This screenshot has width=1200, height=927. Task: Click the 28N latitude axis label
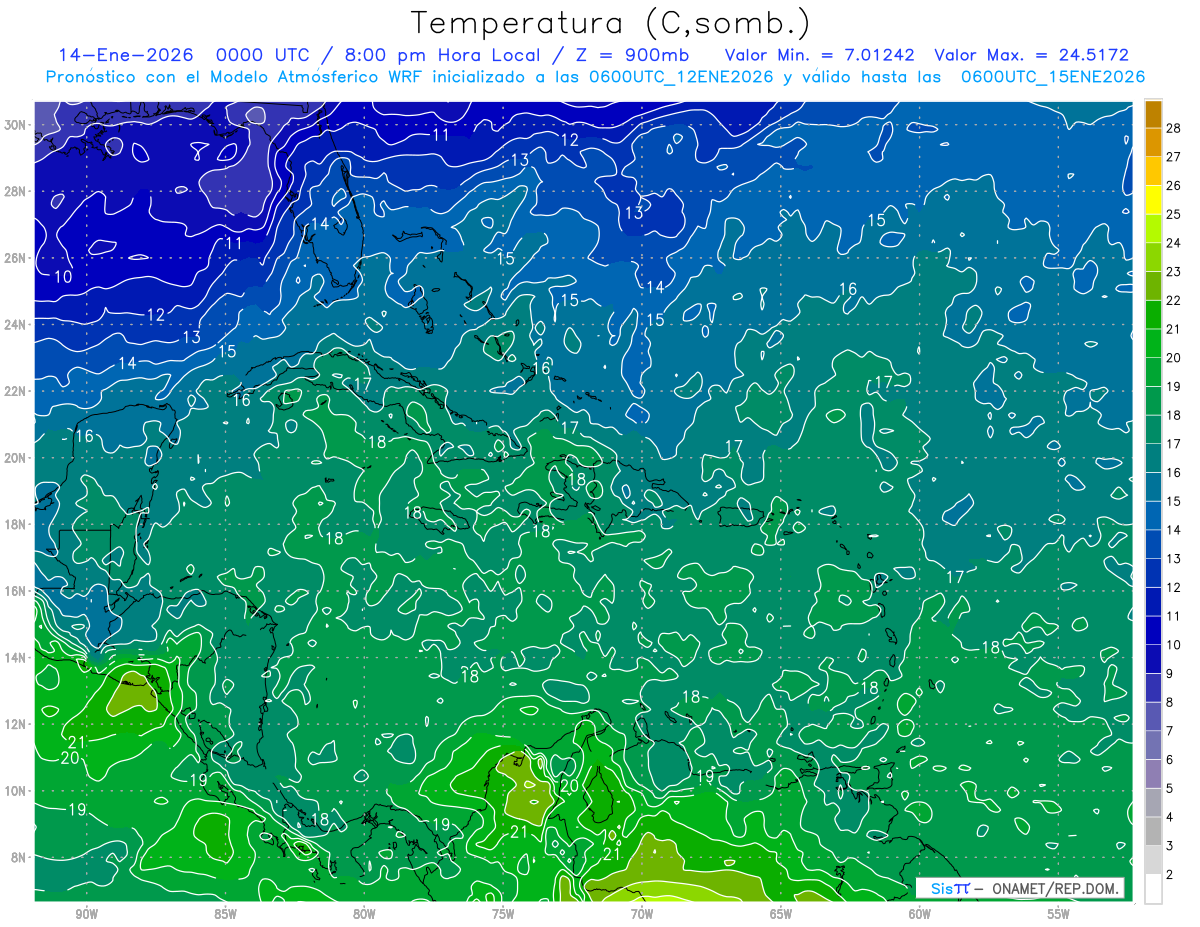[x=15, y=191]
